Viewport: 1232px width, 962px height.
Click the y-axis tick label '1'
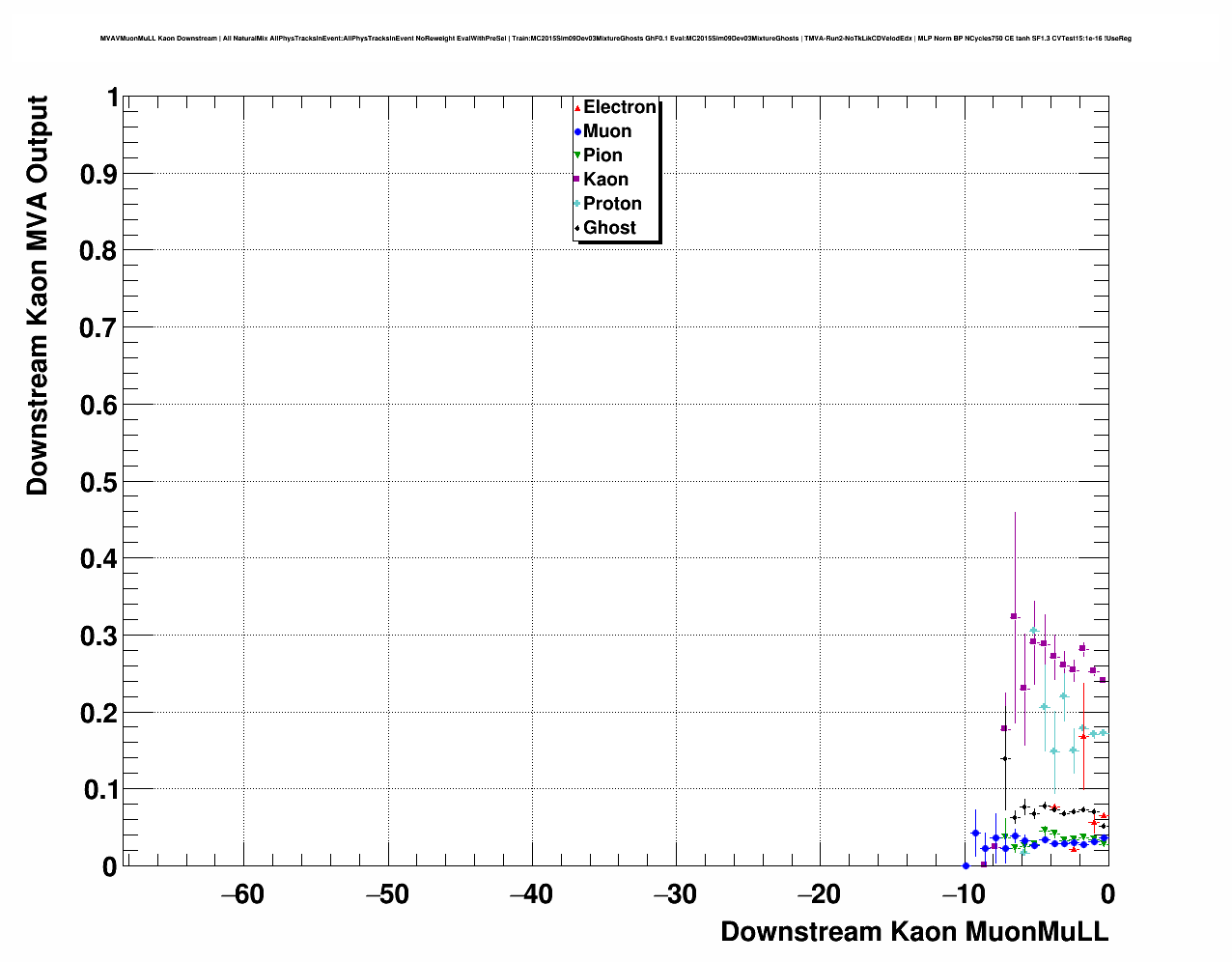[x=113, y=98]
